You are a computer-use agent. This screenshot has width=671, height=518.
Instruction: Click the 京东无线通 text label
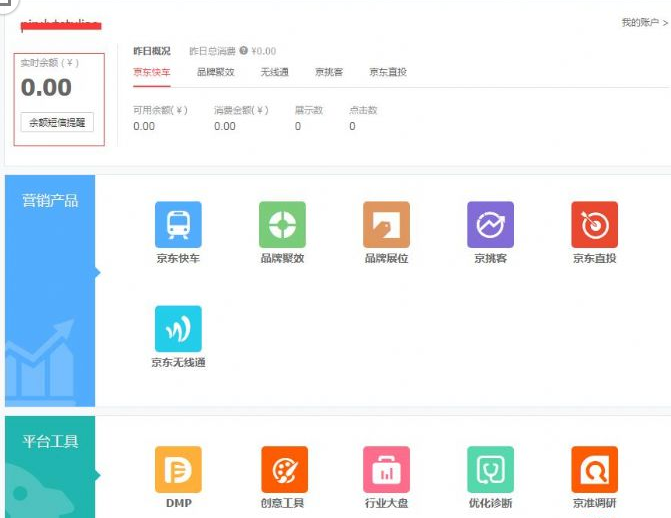tap(178, 362)
